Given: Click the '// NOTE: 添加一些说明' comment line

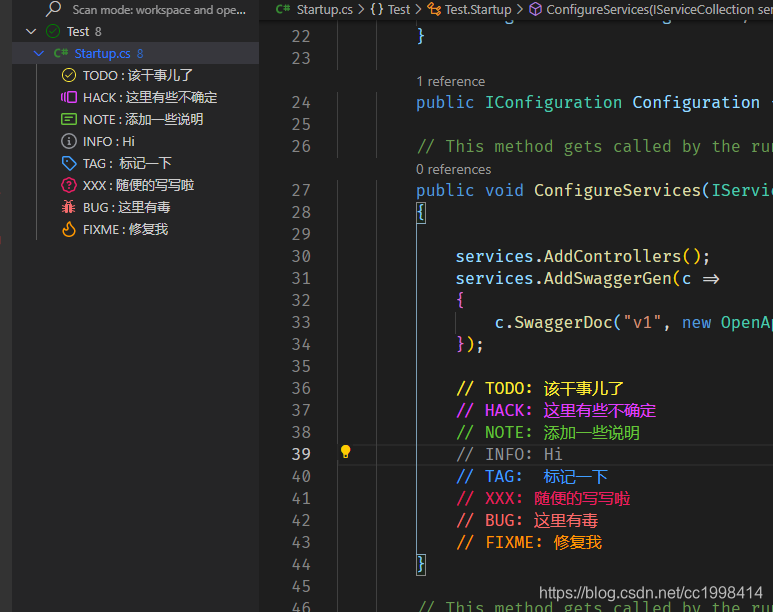Looking at the screenshot, I should [x=548, y=432].
